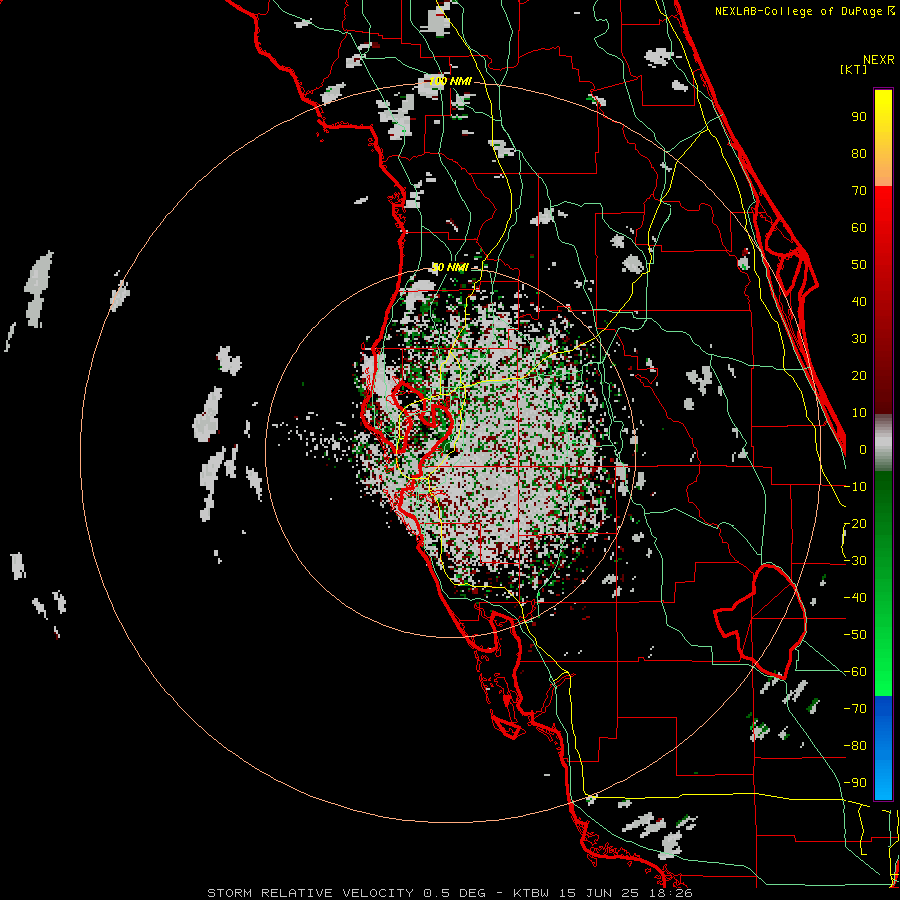Click the Storm Relative Velocity caption at bottom

(x=449, y=893)
